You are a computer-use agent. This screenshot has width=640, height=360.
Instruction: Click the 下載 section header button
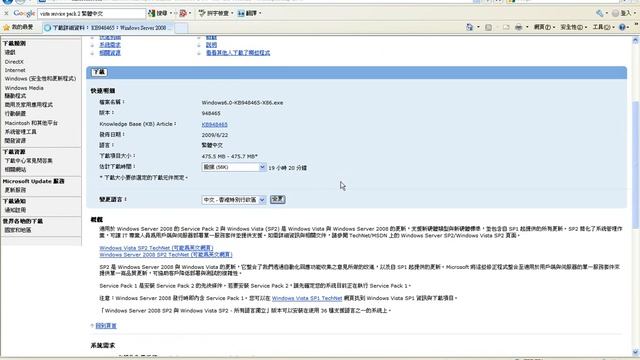click(99, 72)
